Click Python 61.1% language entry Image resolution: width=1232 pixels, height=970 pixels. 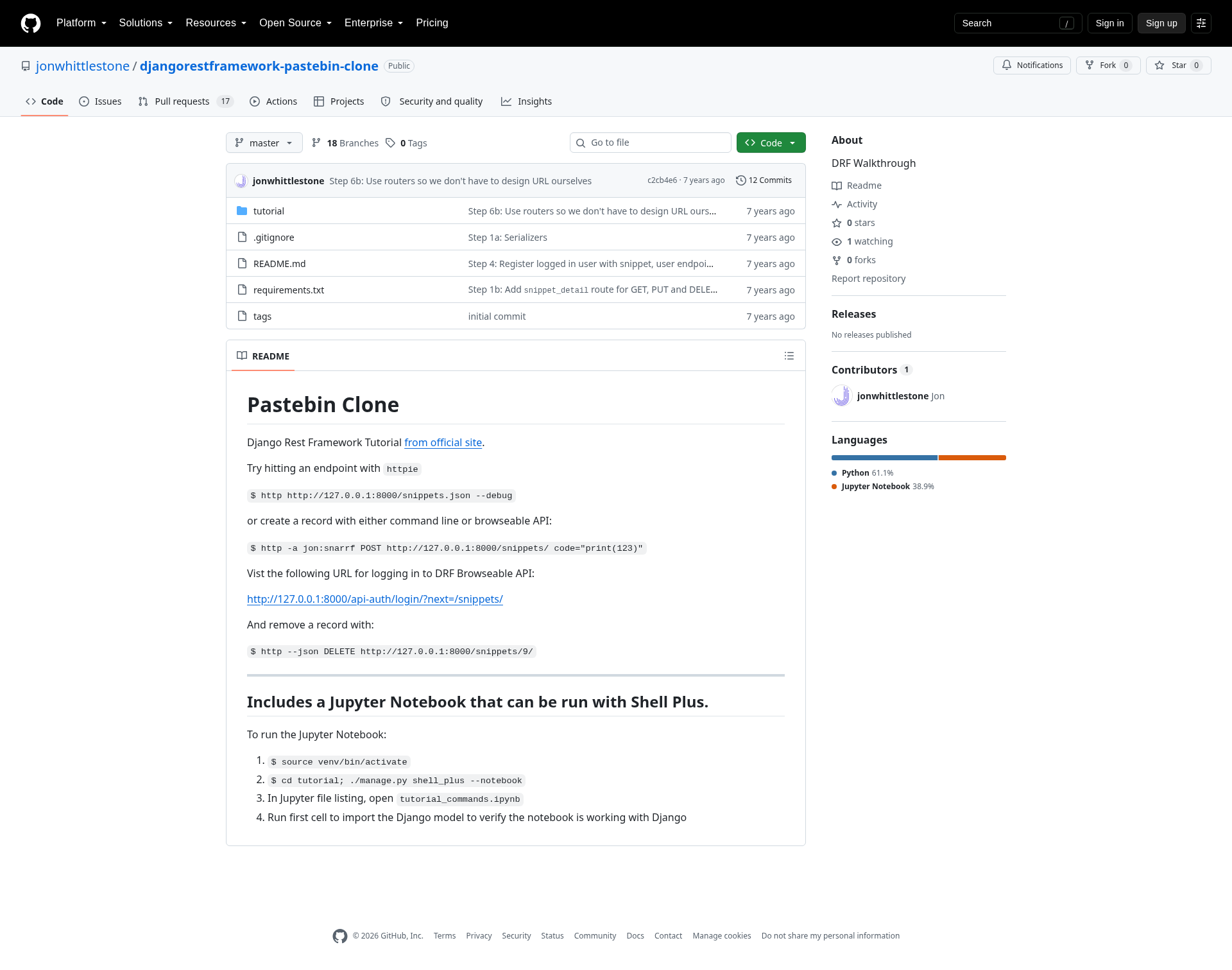[x=862, y=473]
